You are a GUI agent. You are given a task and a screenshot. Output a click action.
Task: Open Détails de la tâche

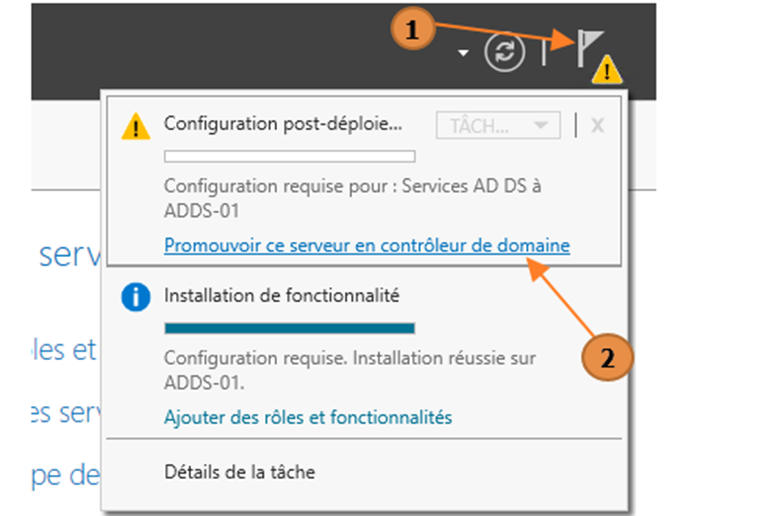[240, 472]
